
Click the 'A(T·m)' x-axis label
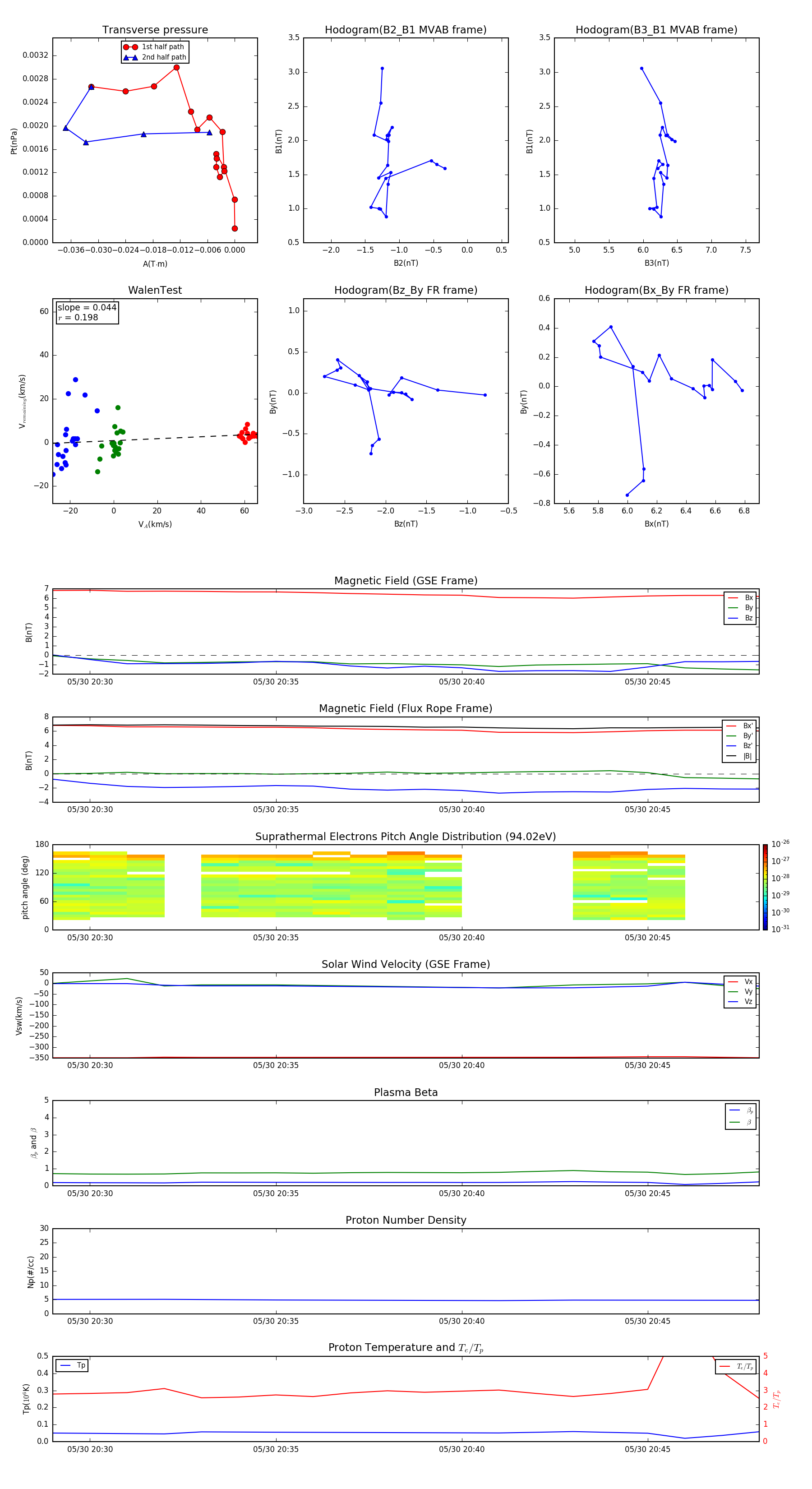click(155, 264)
